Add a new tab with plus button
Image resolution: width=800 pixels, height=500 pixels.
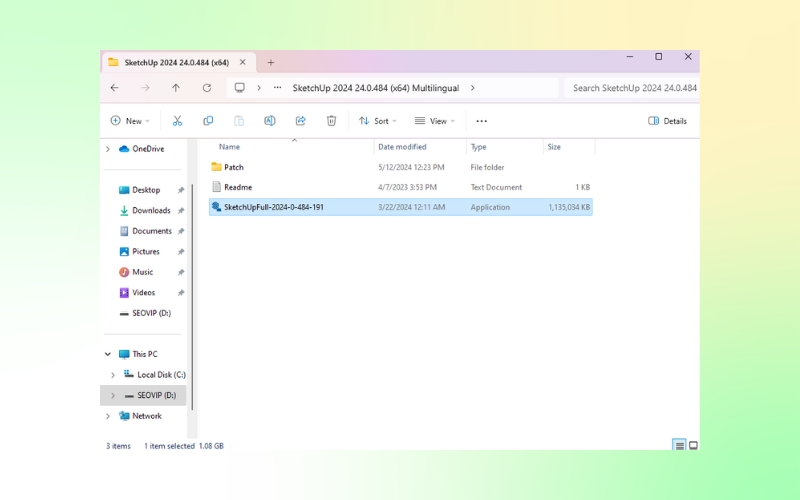pyautogui.click(x=270, y=62)
